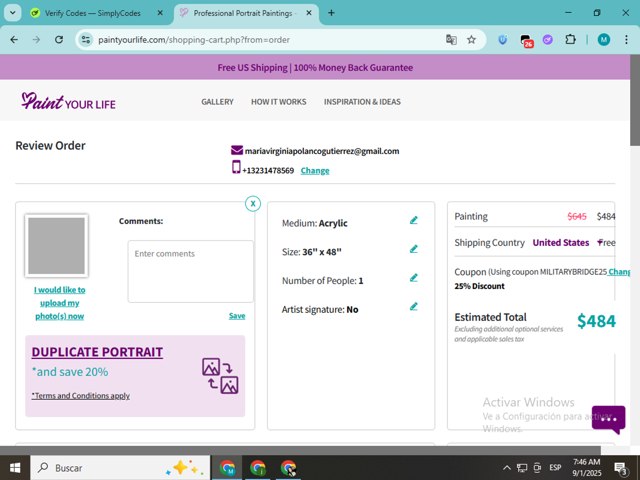Viewport: 640px width, 480px height.
Task: Open the network icon in system tray
Action: pos(522,468)
